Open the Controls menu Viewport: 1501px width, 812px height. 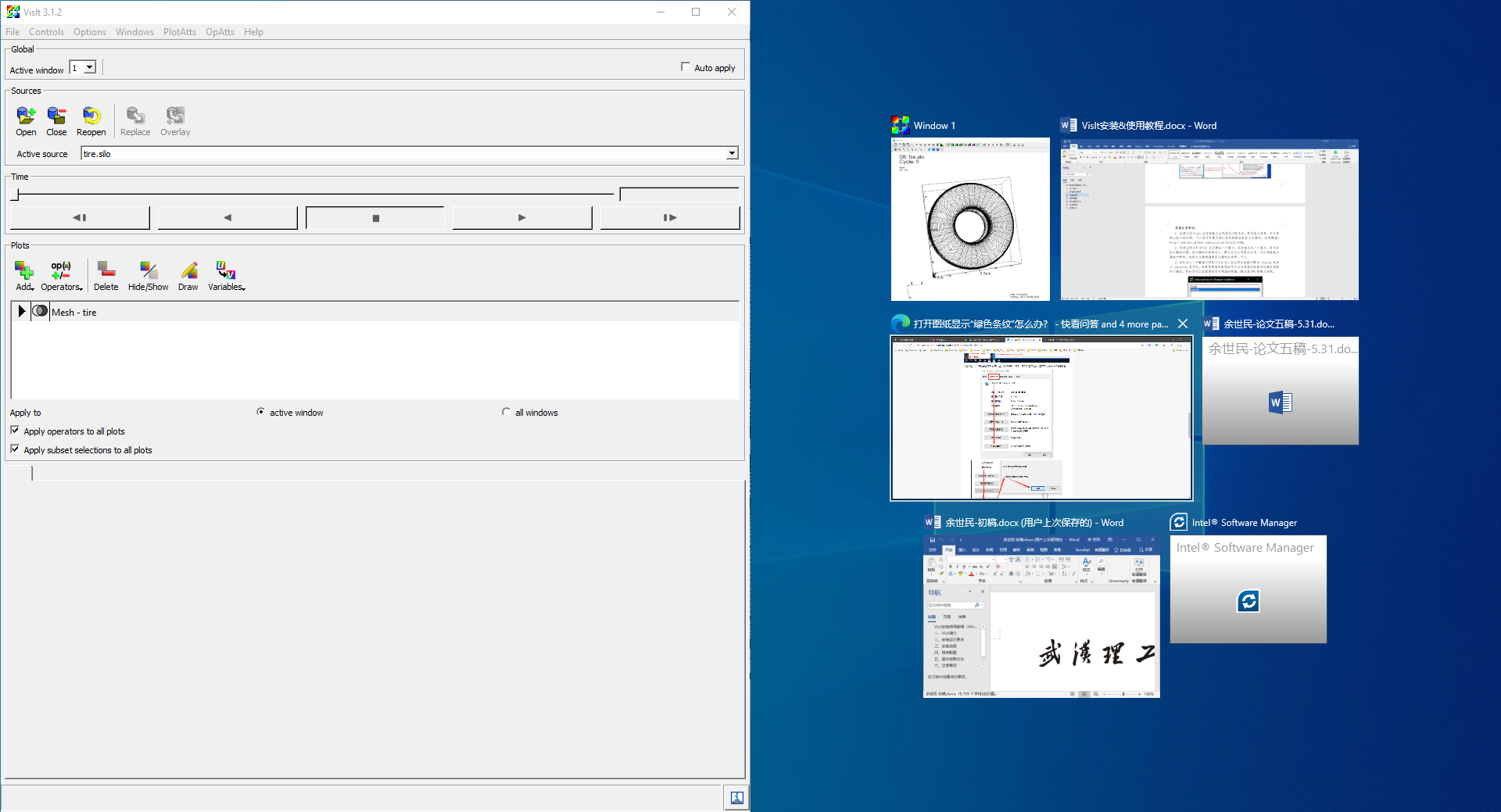click(46, 31)
